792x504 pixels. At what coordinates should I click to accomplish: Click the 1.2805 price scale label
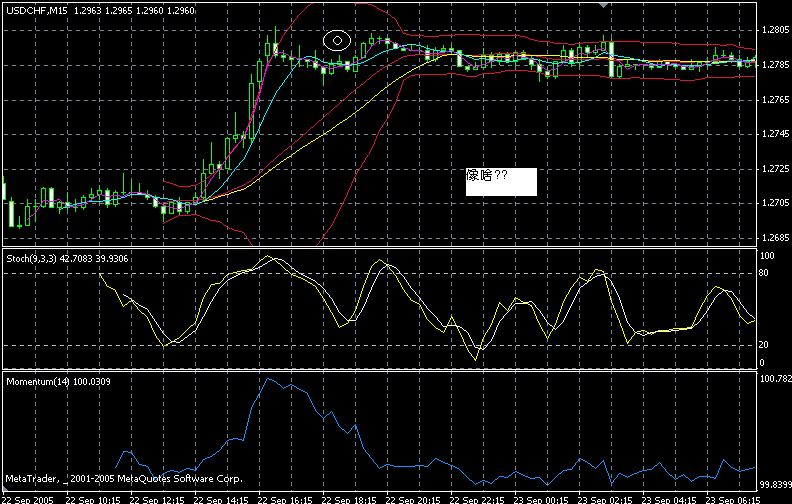point(775,30)
